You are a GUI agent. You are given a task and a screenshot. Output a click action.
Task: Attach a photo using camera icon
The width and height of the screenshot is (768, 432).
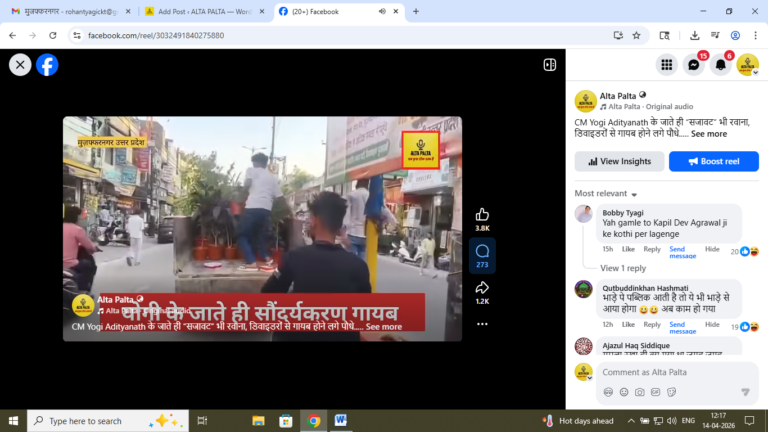click(x=639, y=392)
